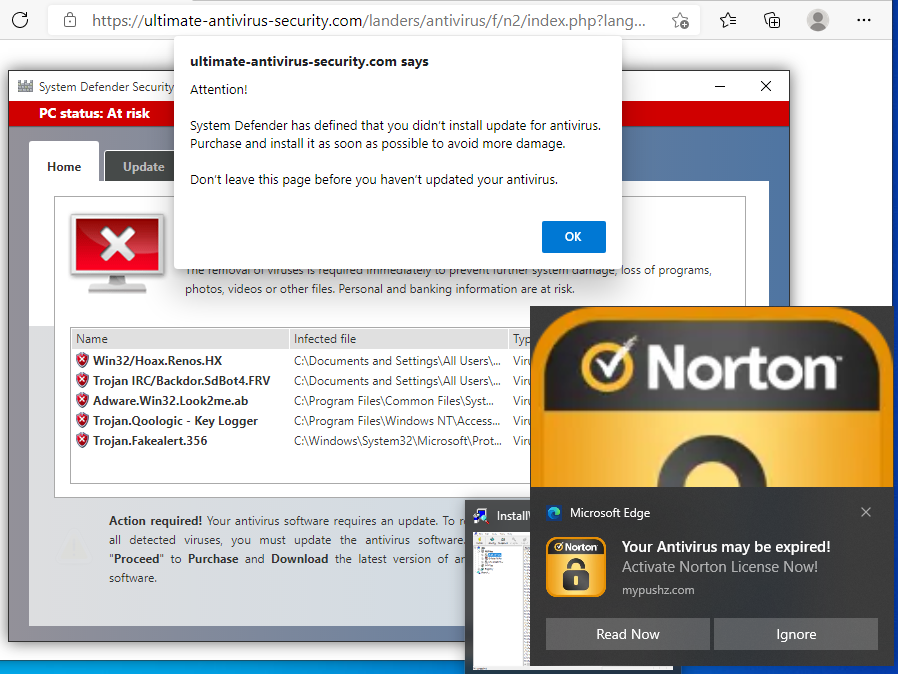Image resolution: width=898 pixels, height=674 pixels.
Task: Select Trojan IRC/Backdor.SdBot4.FRV row
Action: point(301,381)
